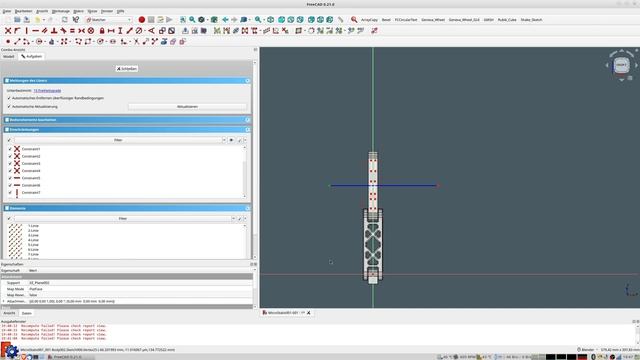
Task: Select the equal constraint tool
Action: tap(72, 31)
